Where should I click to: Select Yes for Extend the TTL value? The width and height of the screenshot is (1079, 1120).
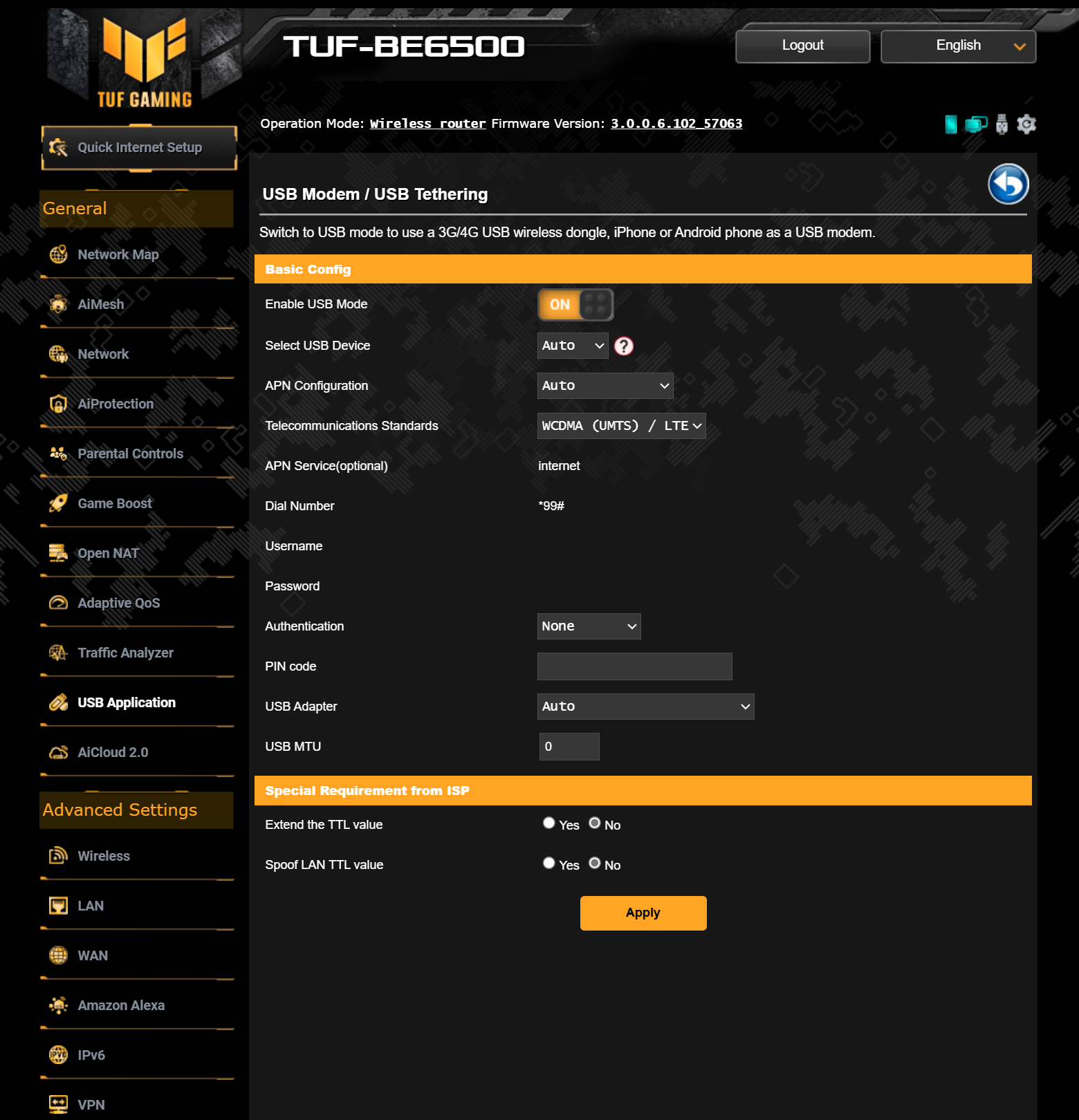coord(549,823)
